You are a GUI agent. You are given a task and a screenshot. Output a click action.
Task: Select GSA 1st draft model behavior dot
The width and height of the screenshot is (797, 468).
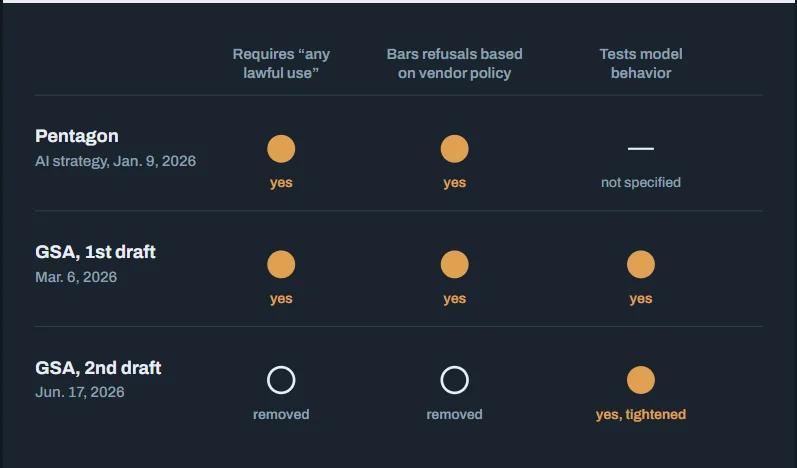tap(641, 264)
